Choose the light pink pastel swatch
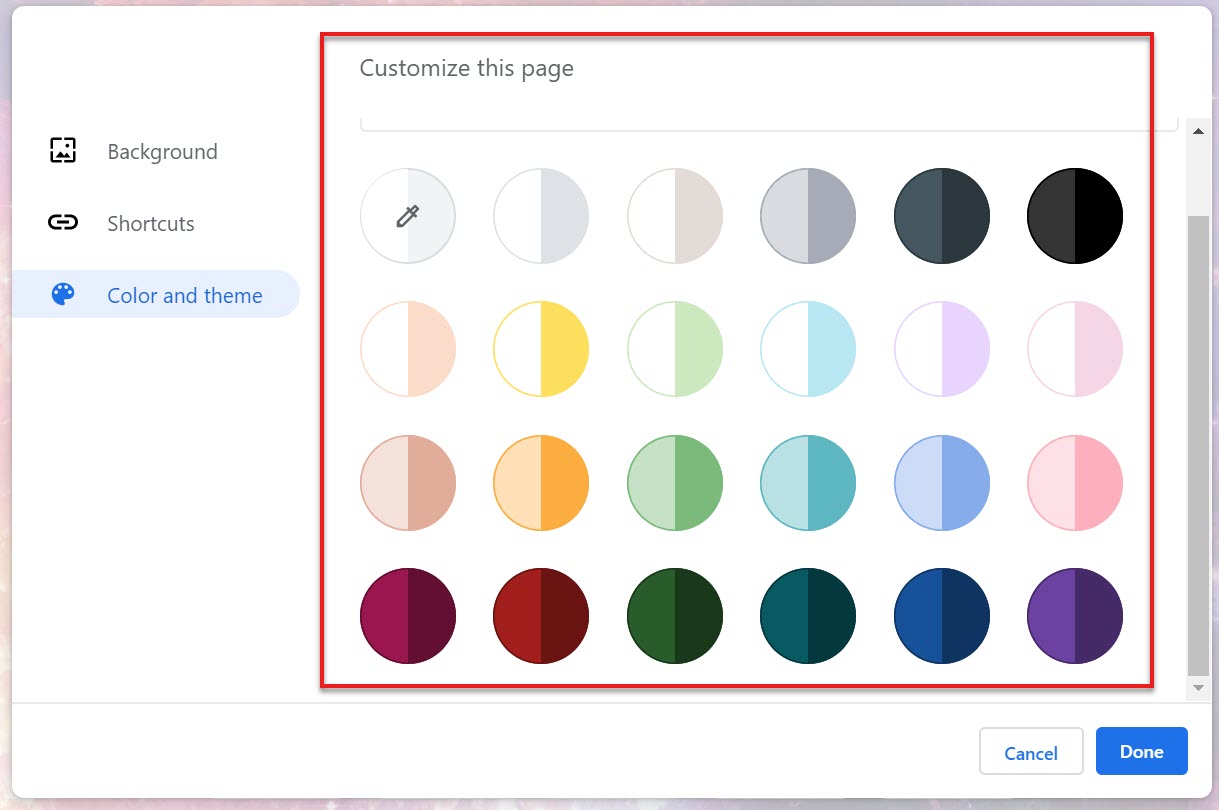The width and height of the screenshot is (1219, 810). pos(1075,349)
